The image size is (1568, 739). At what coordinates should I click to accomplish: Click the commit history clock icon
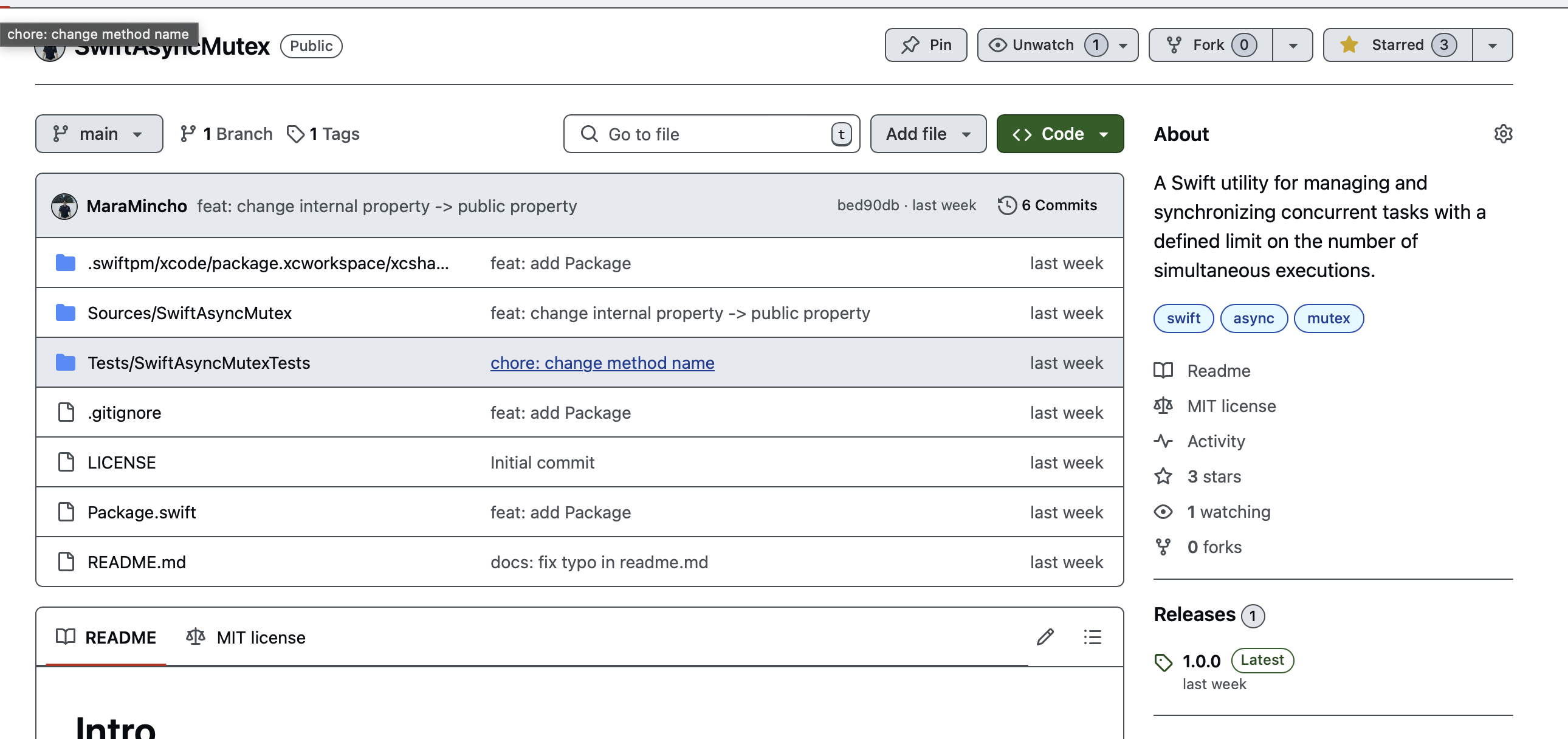click(1007, 205)
